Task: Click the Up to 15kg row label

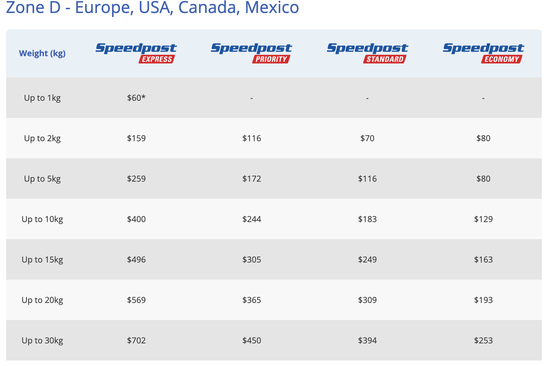Action: tap(42, 260)
